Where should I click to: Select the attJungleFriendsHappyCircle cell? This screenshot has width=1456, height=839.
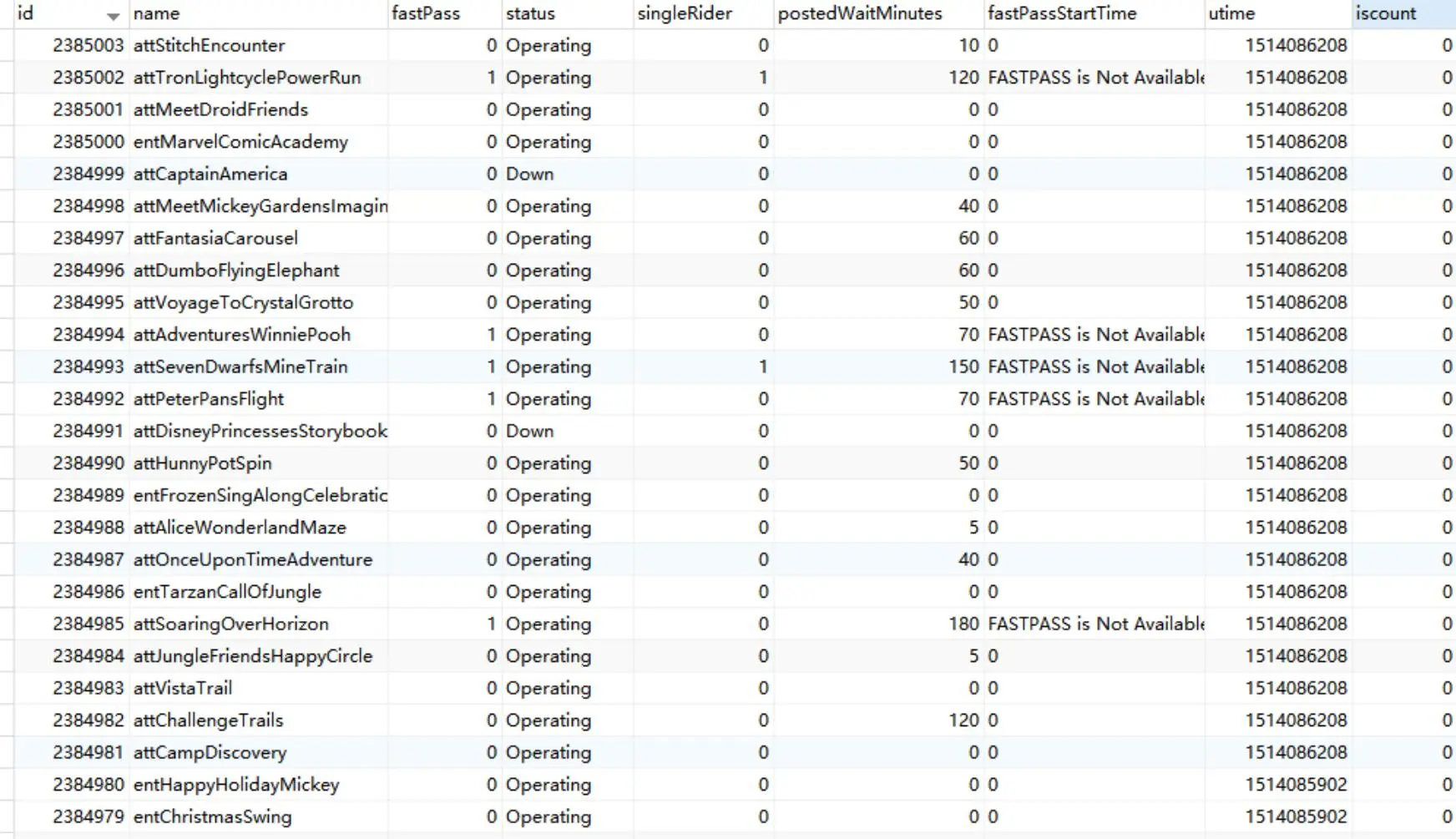[x=259, y=656]
